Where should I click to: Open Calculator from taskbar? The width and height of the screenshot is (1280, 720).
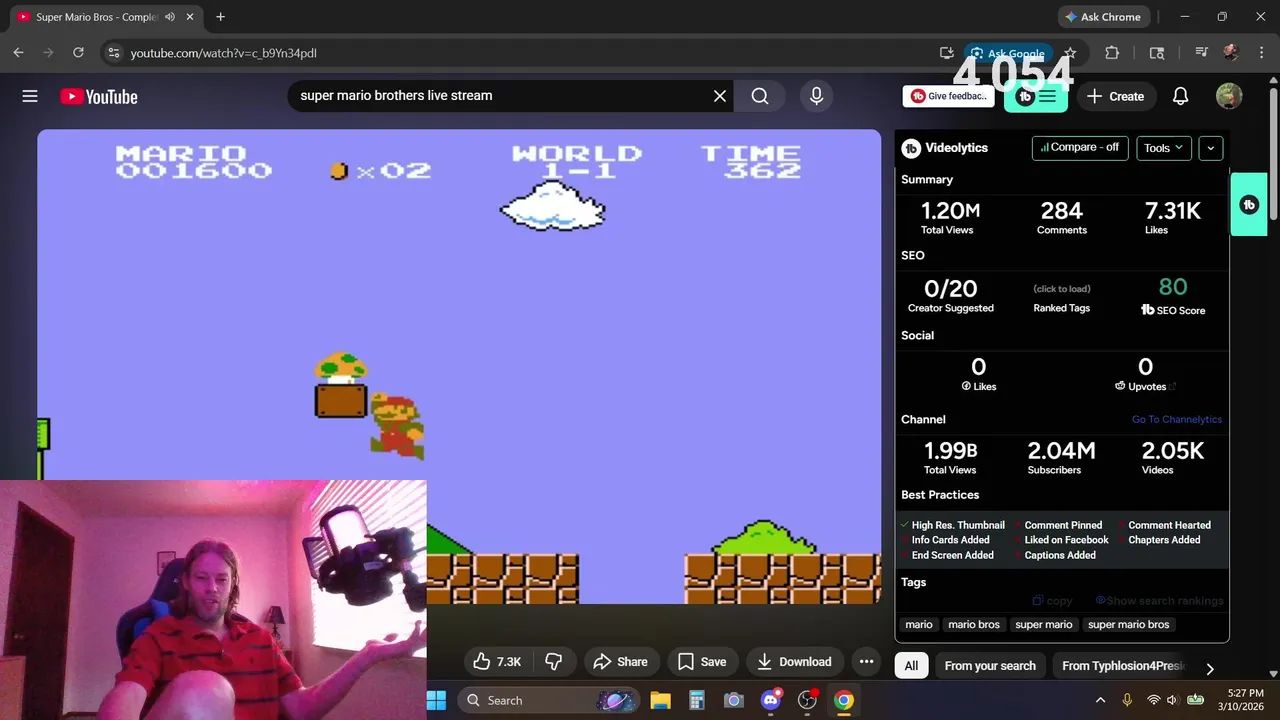tap(697, 700)
